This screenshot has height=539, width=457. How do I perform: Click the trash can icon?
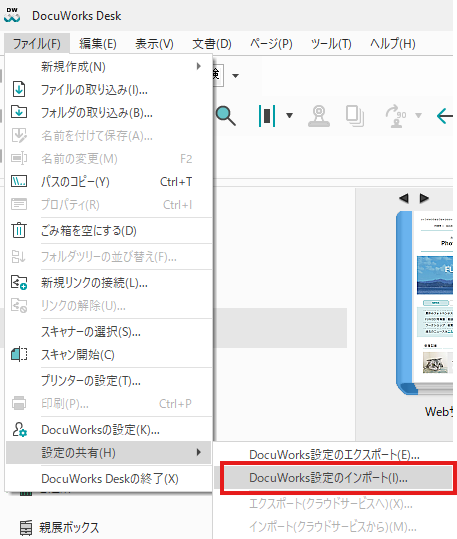(19, 230)
